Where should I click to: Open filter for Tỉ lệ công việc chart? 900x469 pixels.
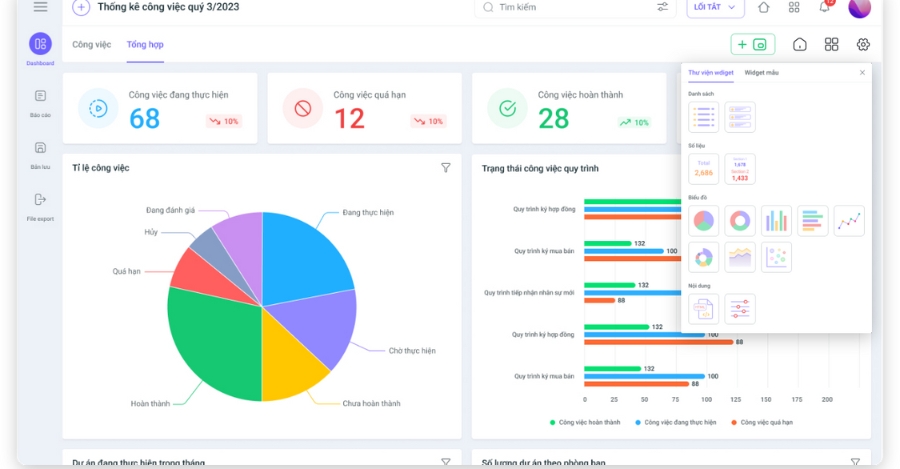click(x=446, y=168)
